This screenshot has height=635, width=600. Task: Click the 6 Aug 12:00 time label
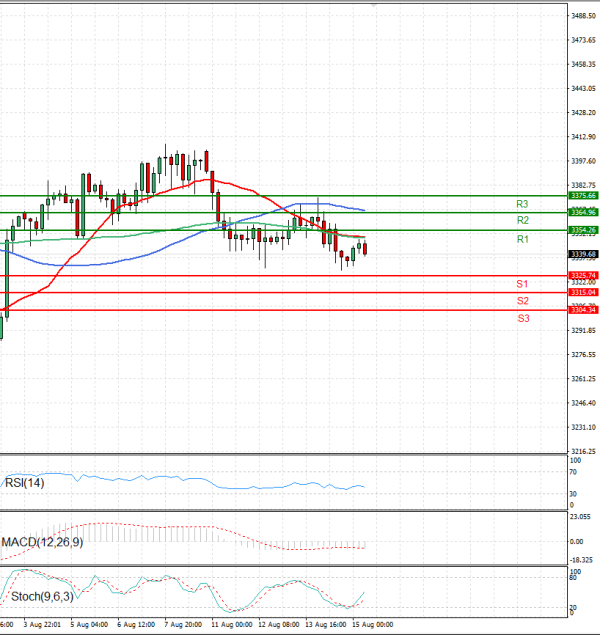pyautogui.click(x=136, y=624)
